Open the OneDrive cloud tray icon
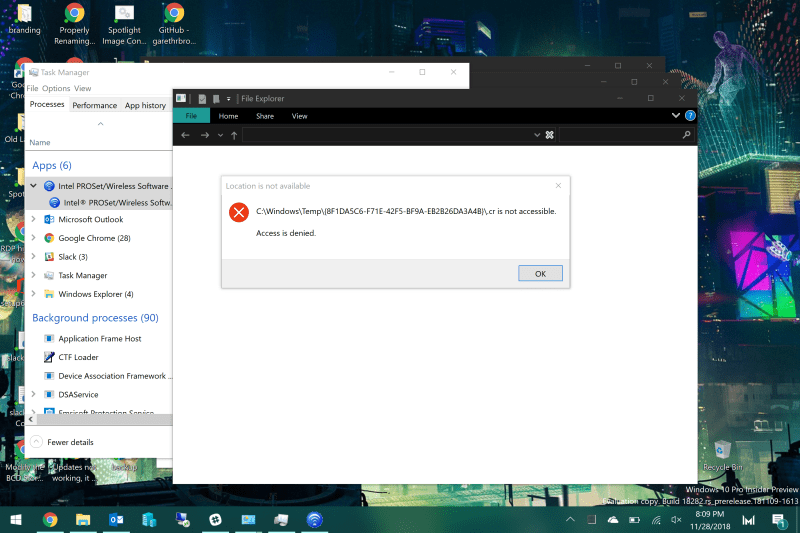Screen dimensions: 800x533 [613, 520]
